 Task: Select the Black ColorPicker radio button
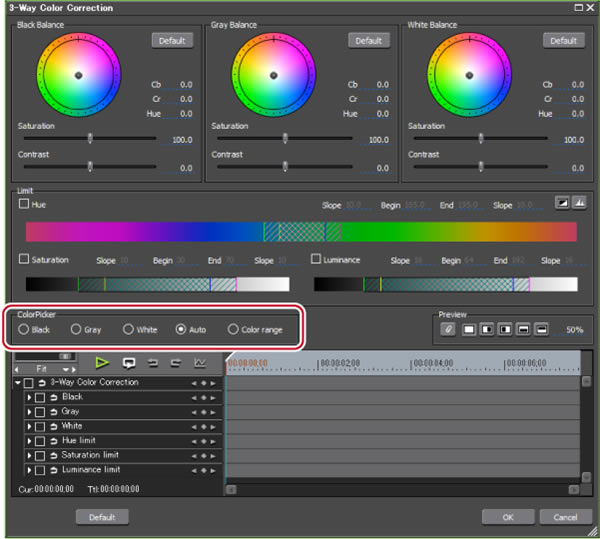(x=23, y=329)
